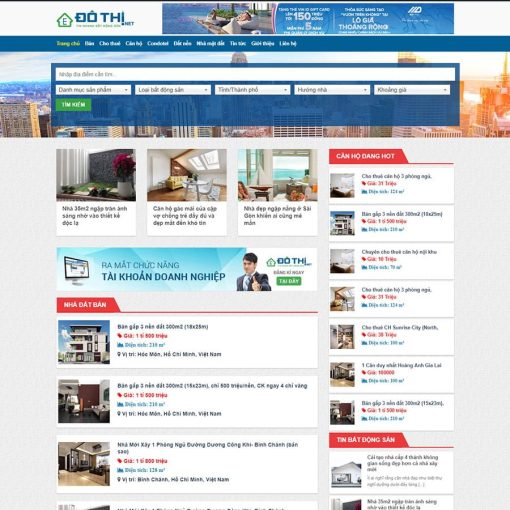The height and width of the screenshot is (510, 510).
Task: Open sidebar Bán gấp 3 nền đất (10x25m) listing
Action: (x=402, y=214)
